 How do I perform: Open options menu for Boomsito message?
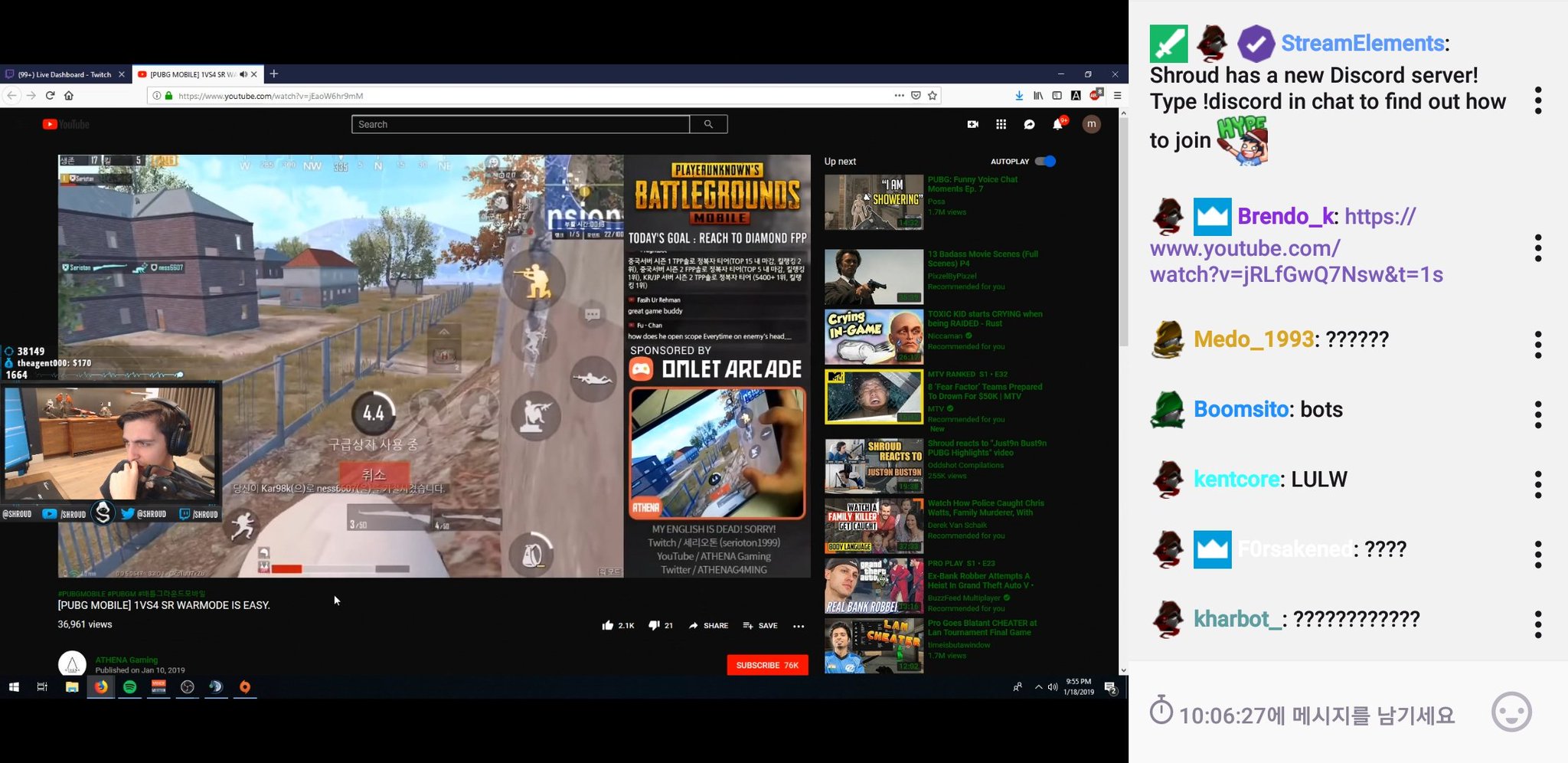coord(1538,414)
